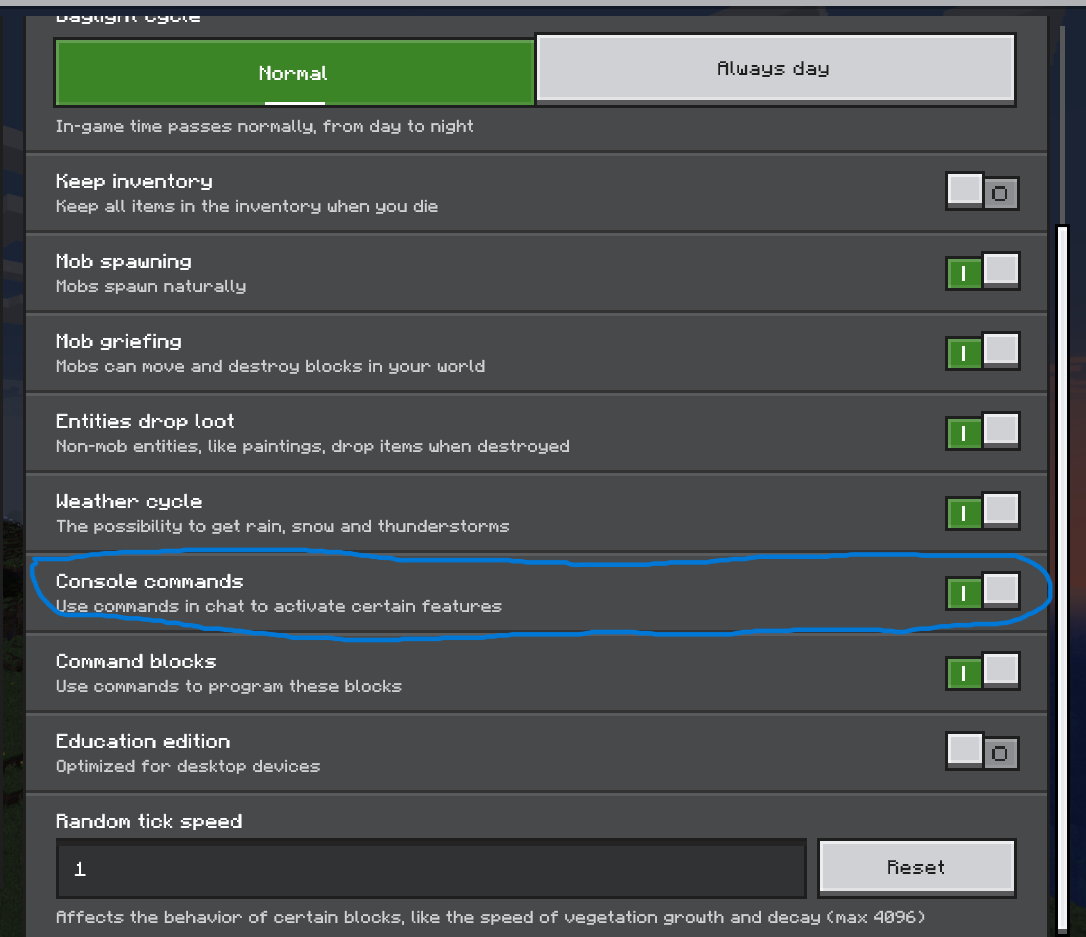Switch off the Weather cycle toggle
Screen dimensions: 1086x937
tap(981, 511)
